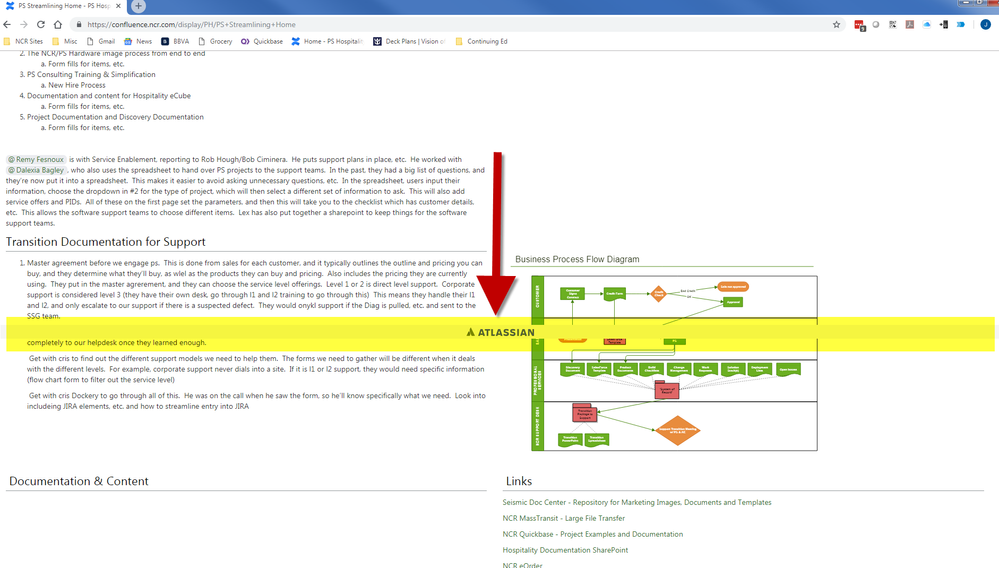This screenshot has width=999, height=568.
Task: Open the QR code extension icon
Action: [x=893, y=24]
